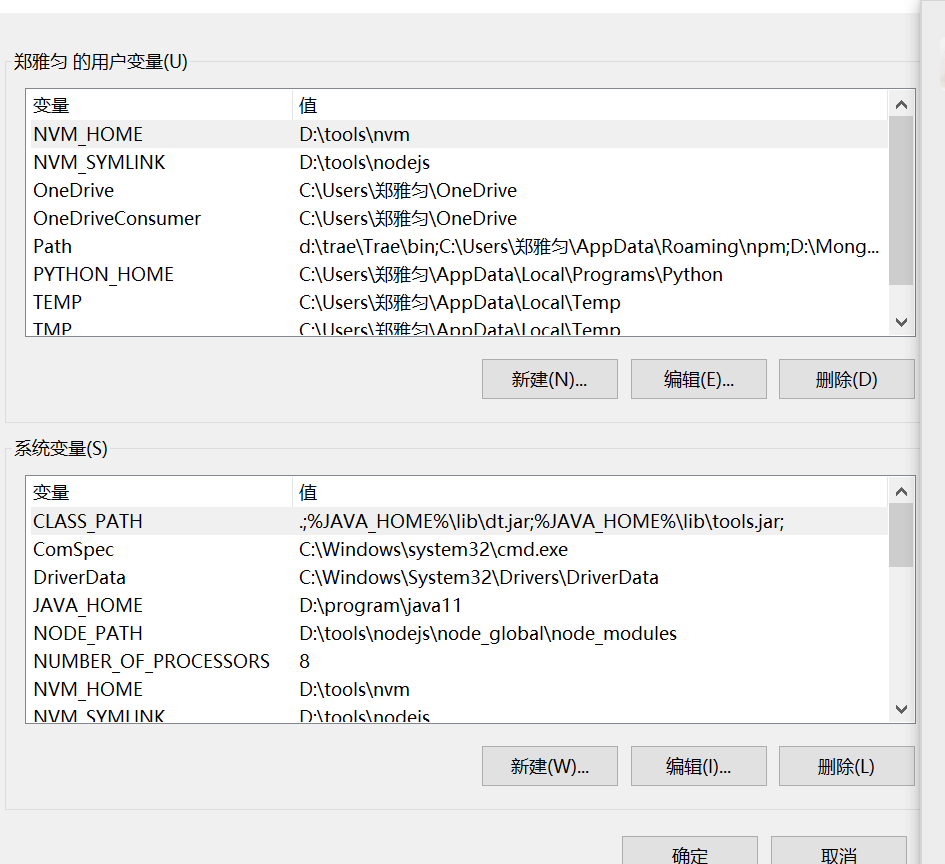Screen dimensions: 945x864
Task: Select the JAVA_HOME system variable
Action: (x=150, y=605)
